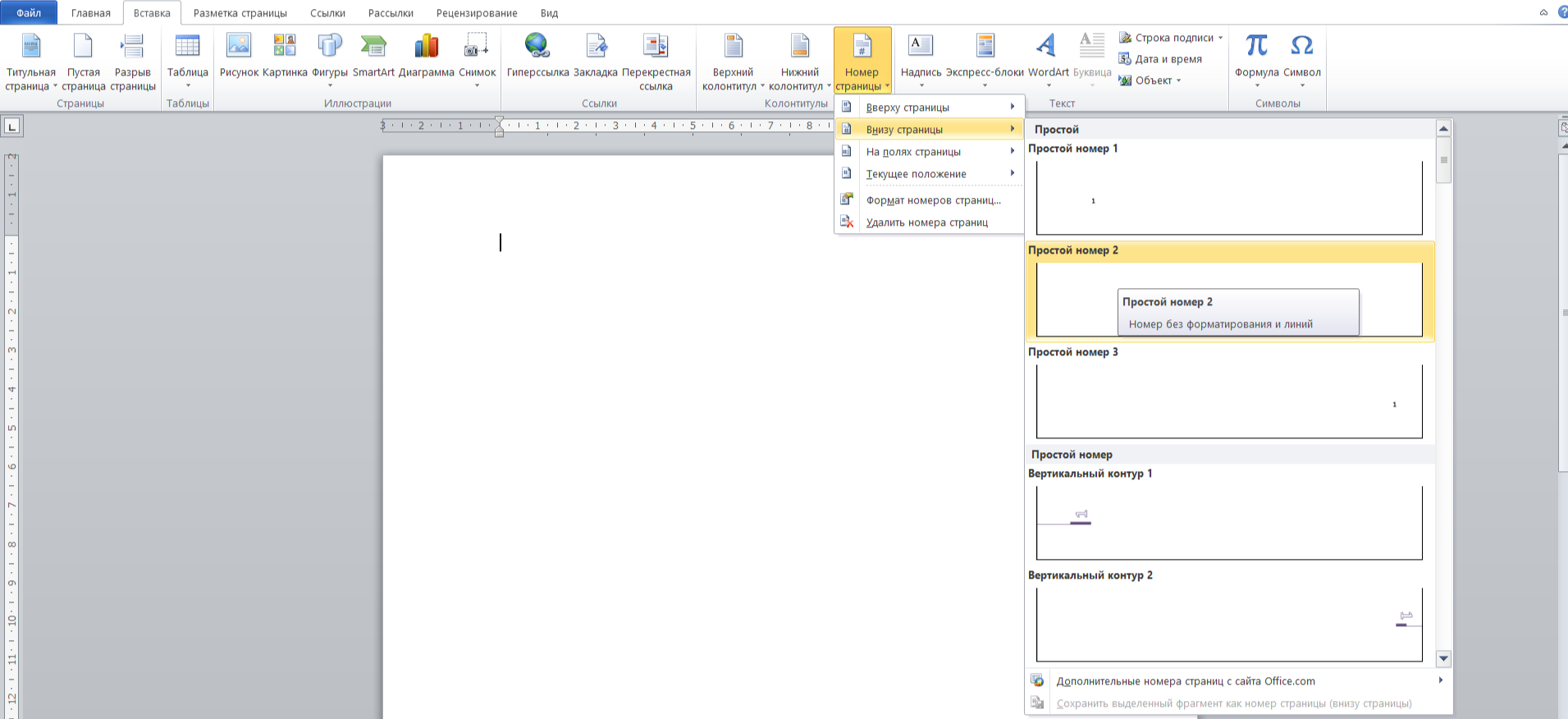The height and width of the screenshot is (719, 1568).
Task: Open the SmartArt graphic tool
Action: tap(373, 48)
